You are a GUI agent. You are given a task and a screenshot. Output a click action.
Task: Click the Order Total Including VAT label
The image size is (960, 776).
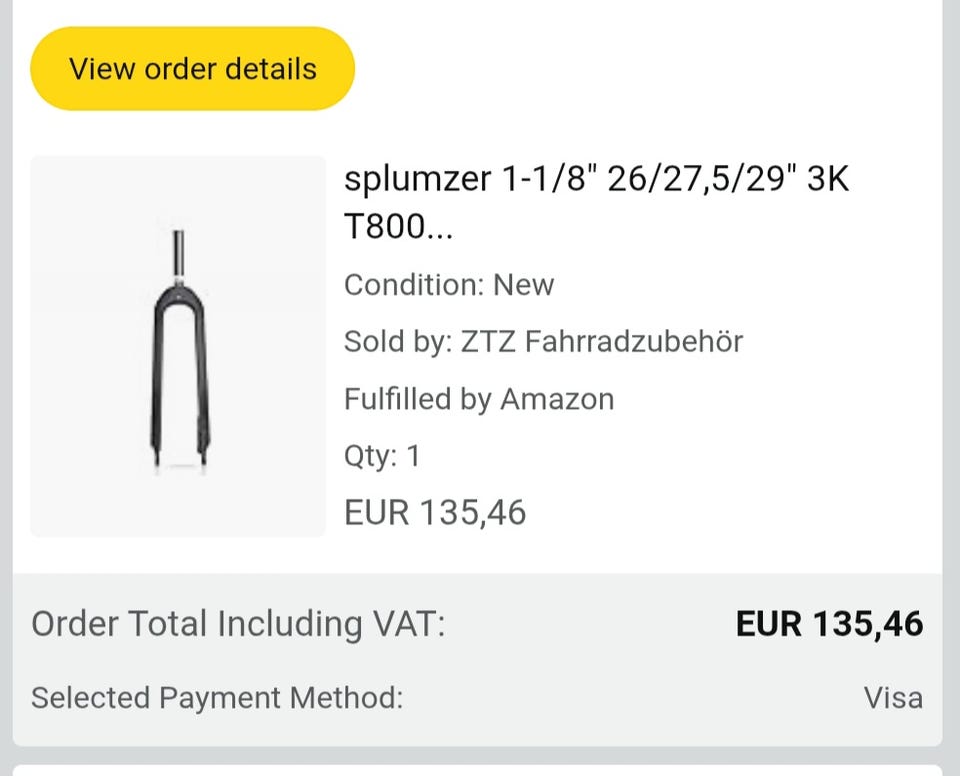238,624
